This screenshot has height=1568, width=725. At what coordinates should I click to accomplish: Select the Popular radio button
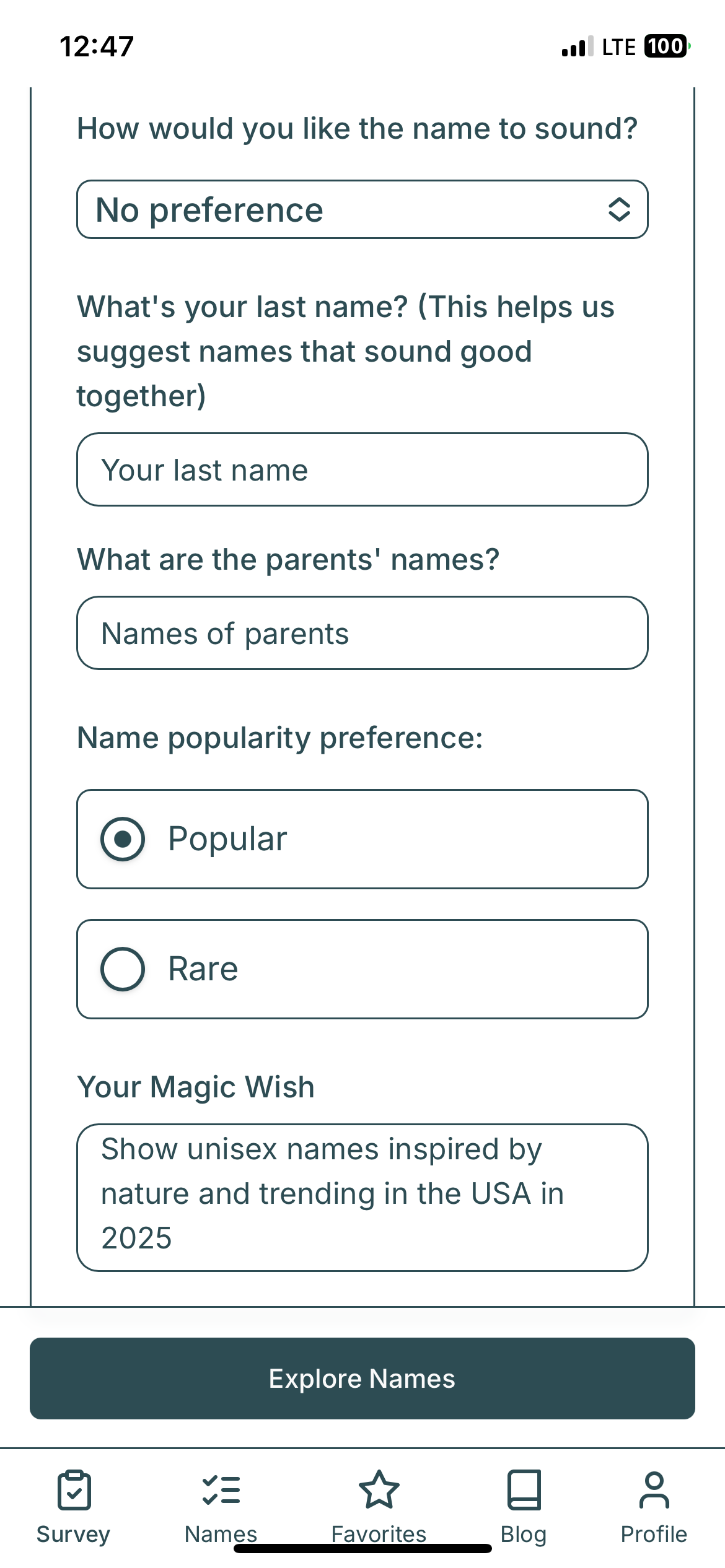tap(123, 839)
